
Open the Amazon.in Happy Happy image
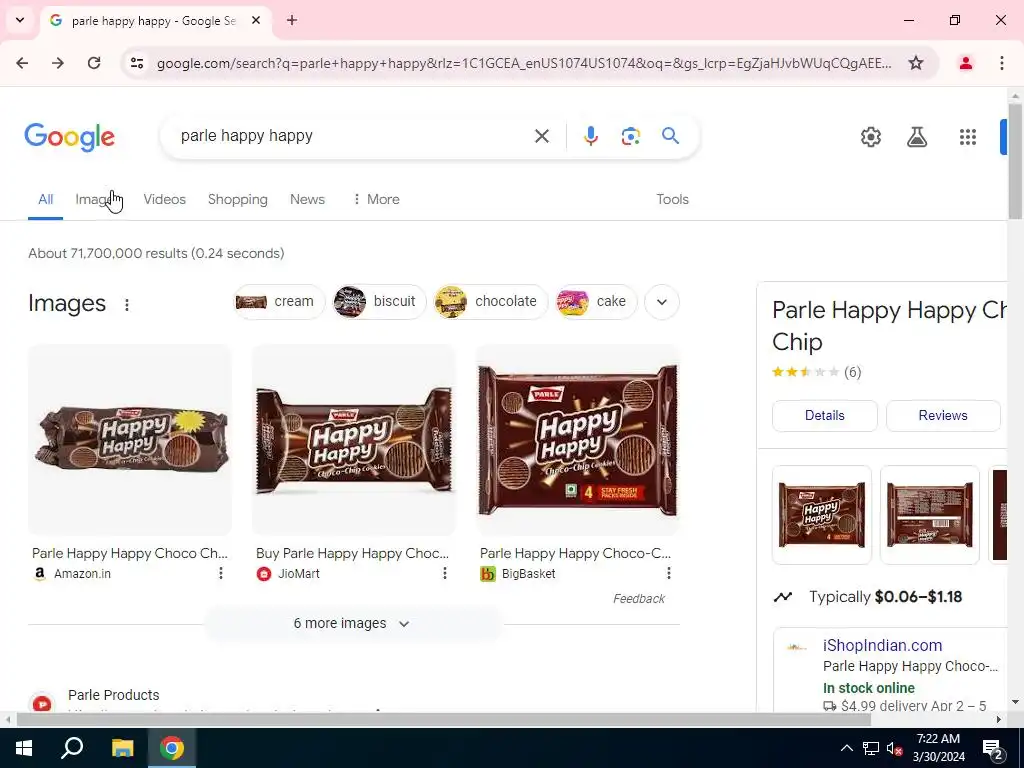130,440
